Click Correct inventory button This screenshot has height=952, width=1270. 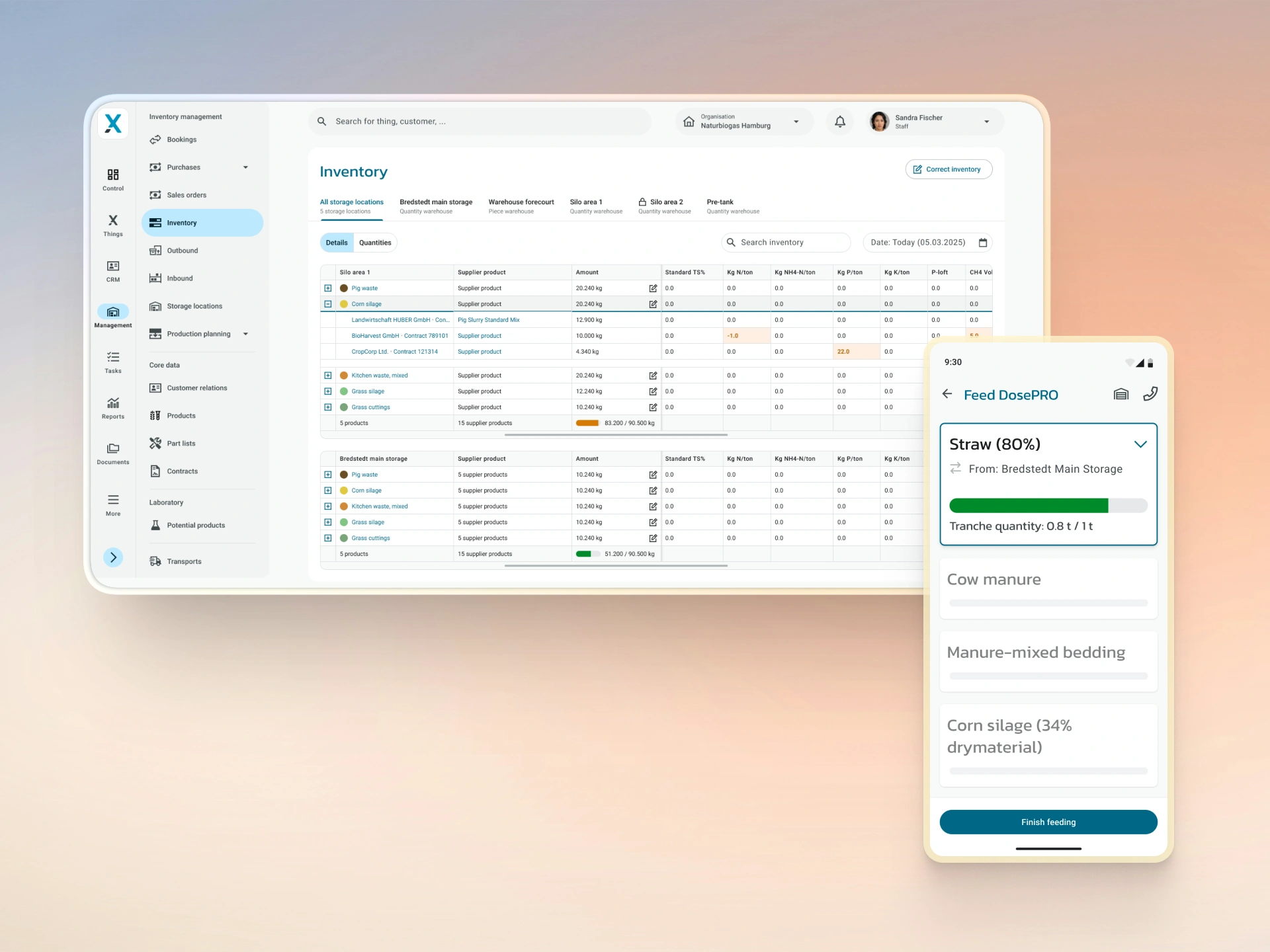(949, 169)
